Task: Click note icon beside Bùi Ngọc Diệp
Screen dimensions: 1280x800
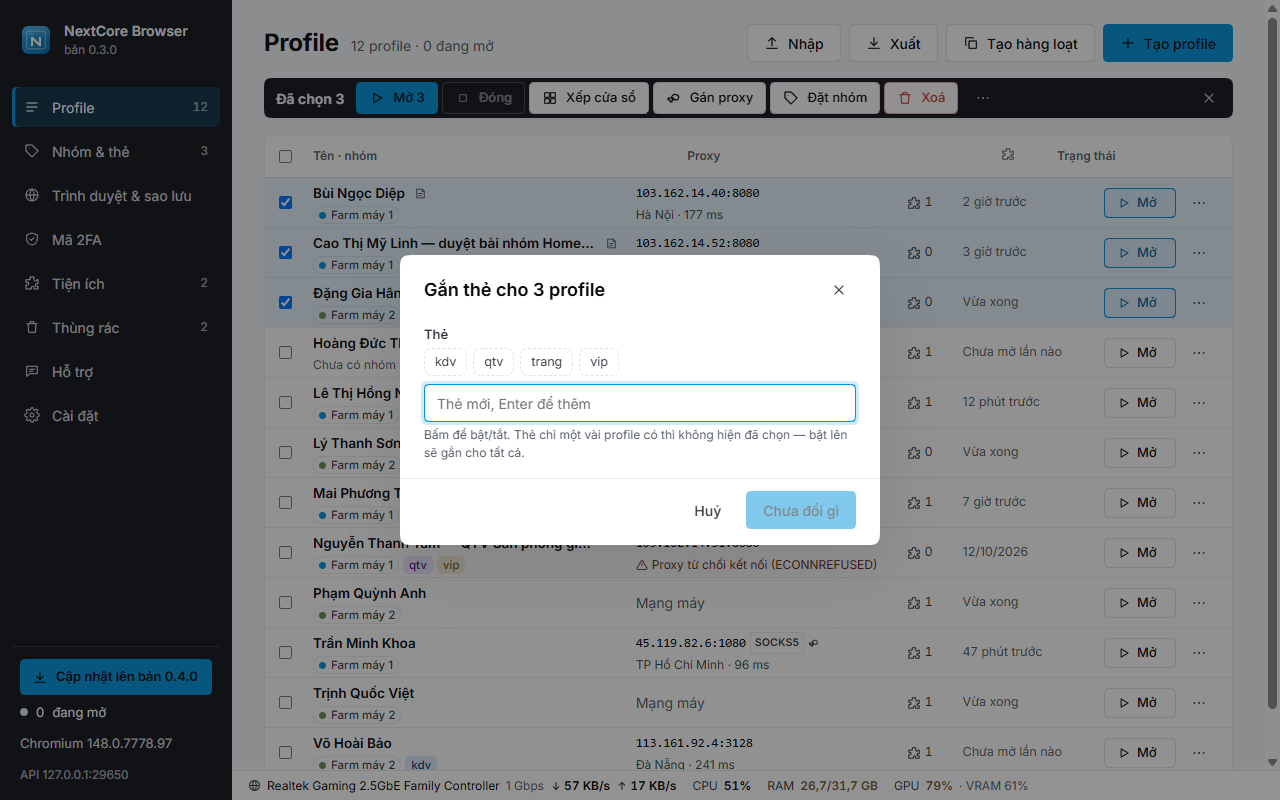Action: tap(420, 193)
